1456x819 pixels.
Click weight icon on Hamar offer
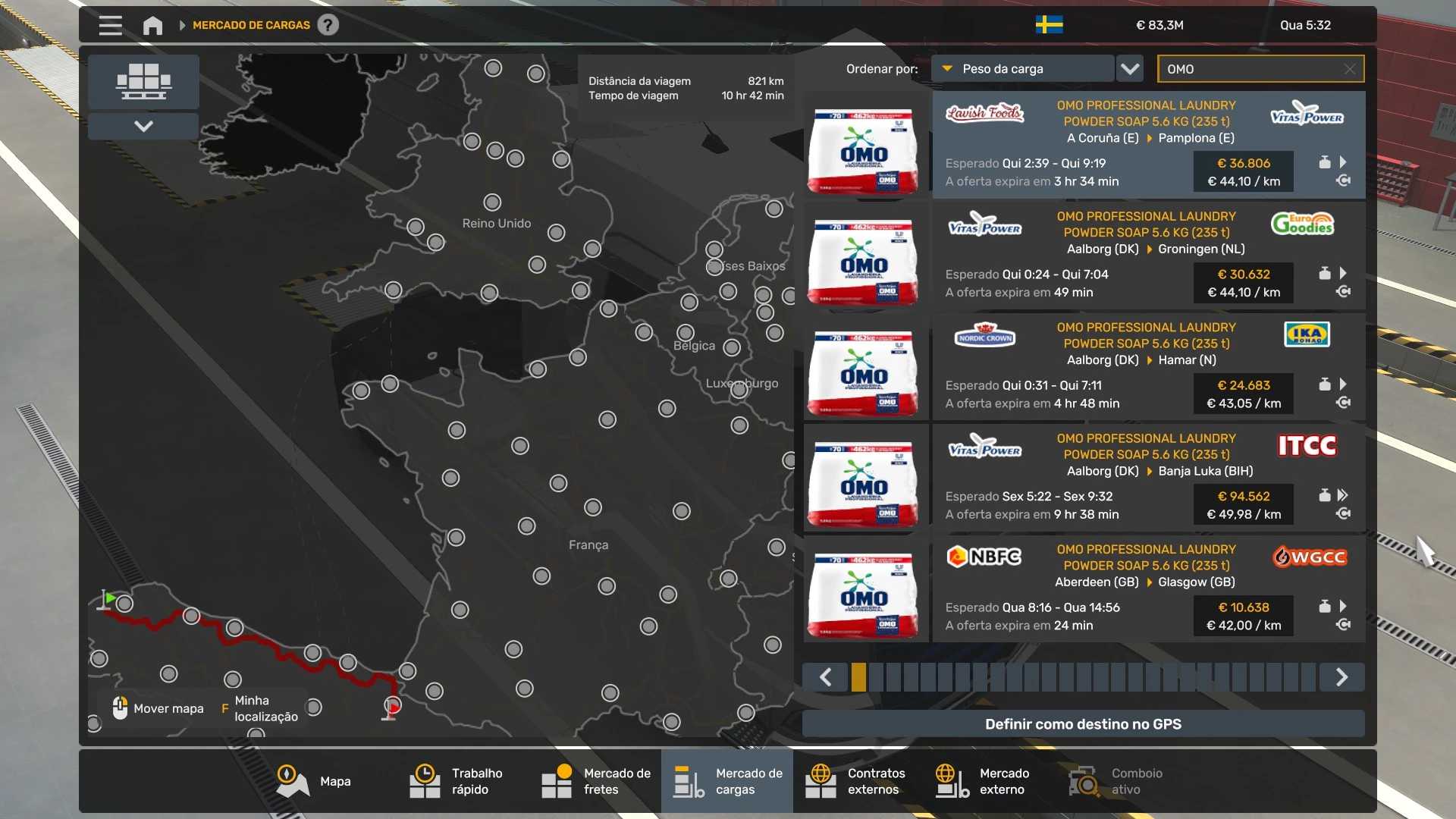coord(1324,384)
